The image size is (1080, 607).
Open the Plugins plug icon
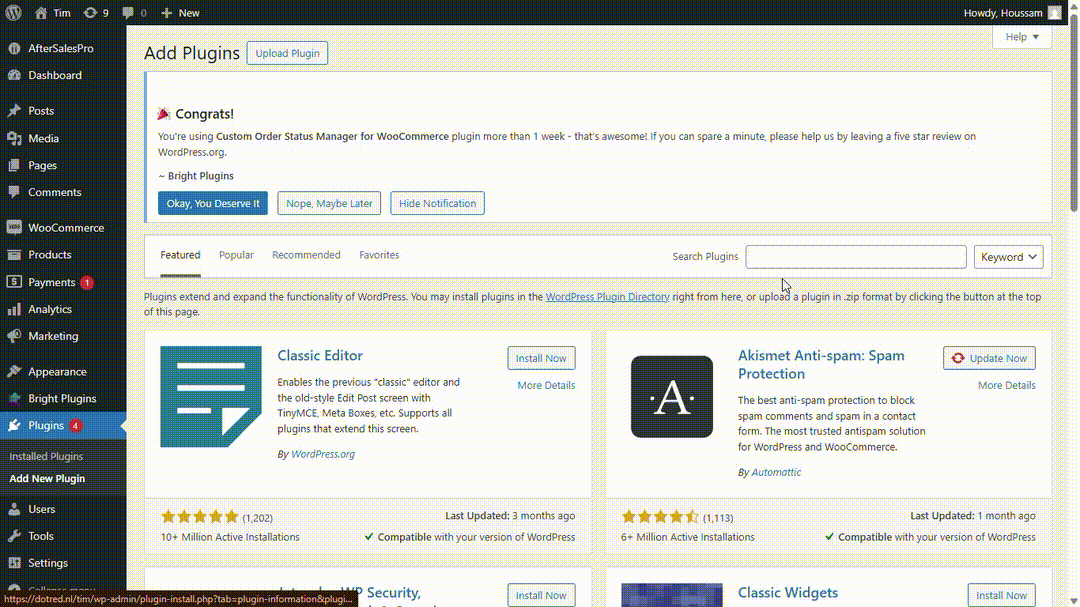pos(14,426)
